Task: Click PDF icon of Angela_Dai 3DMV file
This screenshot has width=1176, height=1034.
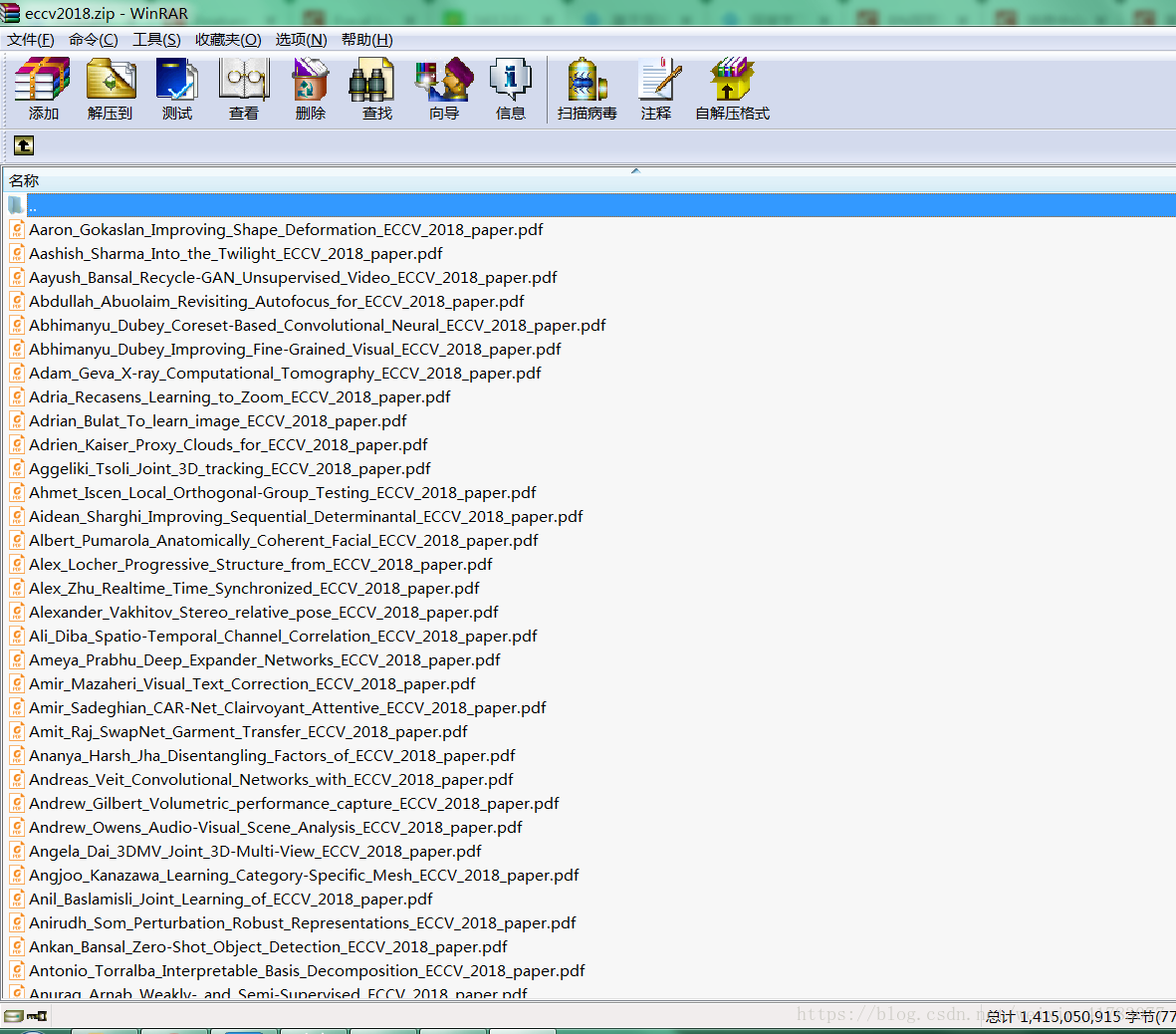Action: pos(17,851)
